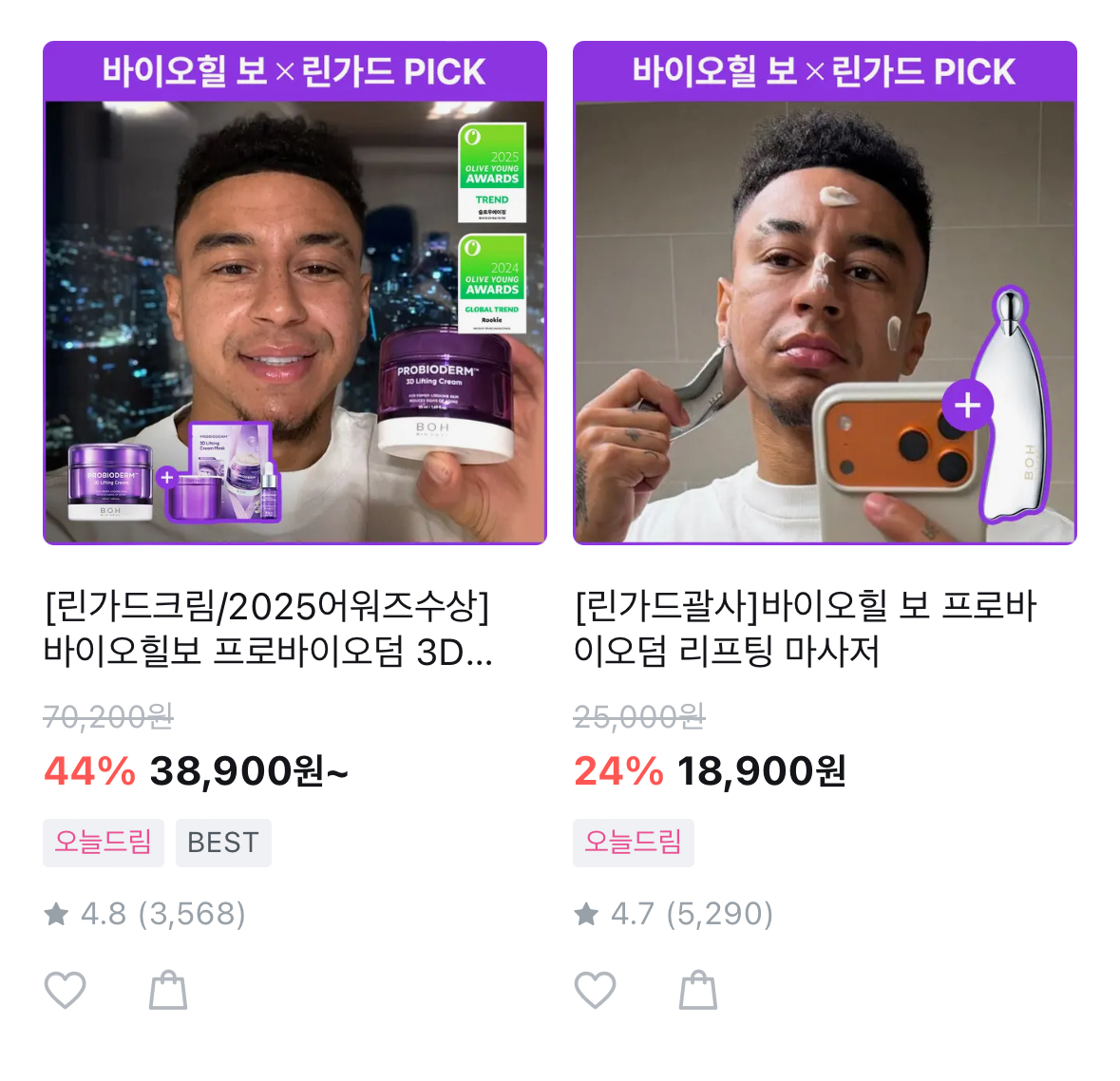
Task: Open the Probioderm cream product image
Action: tap(295, 293)
